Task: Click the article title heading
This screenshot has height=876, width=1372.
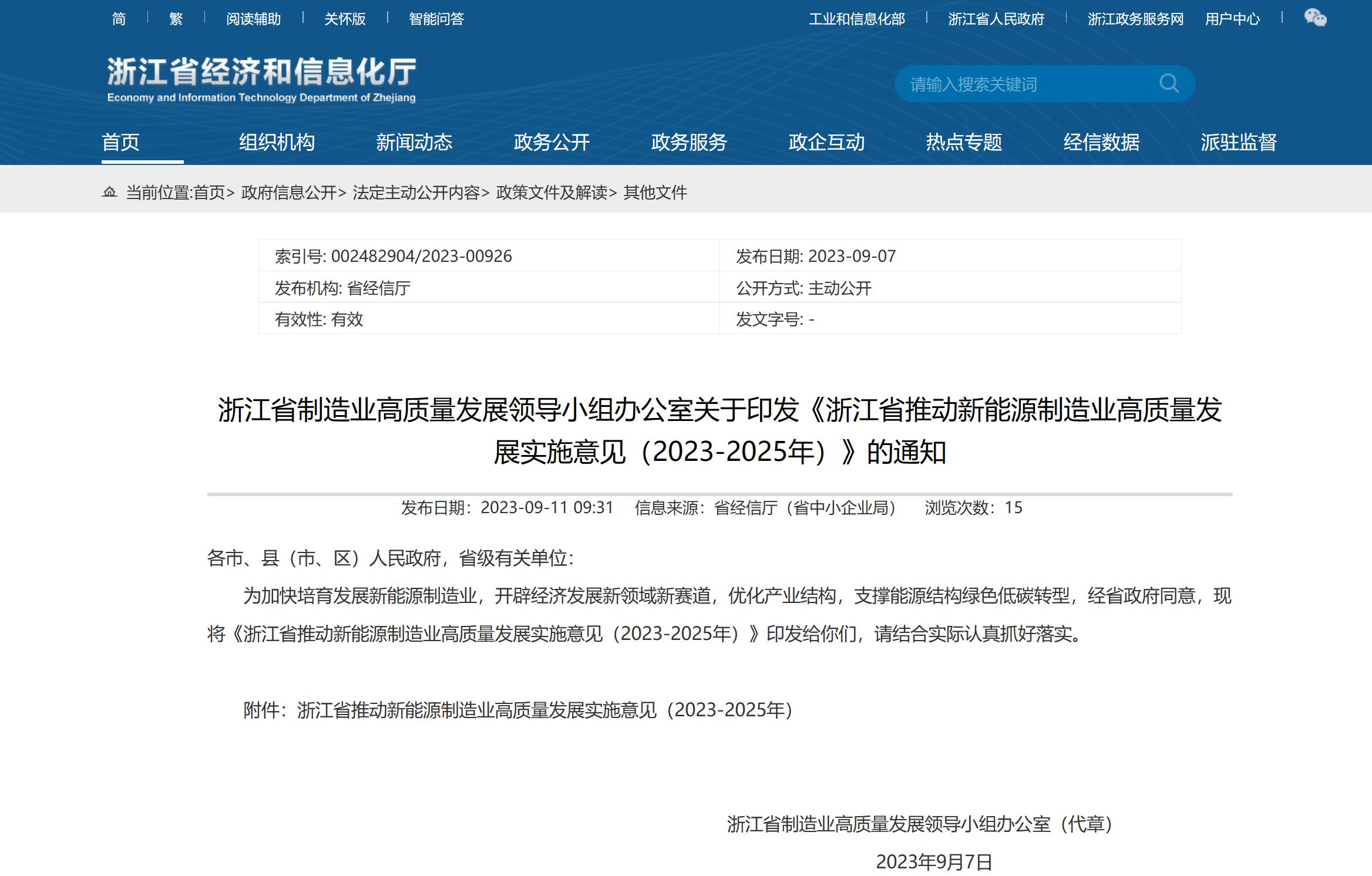Action: (x=719, y=431)
